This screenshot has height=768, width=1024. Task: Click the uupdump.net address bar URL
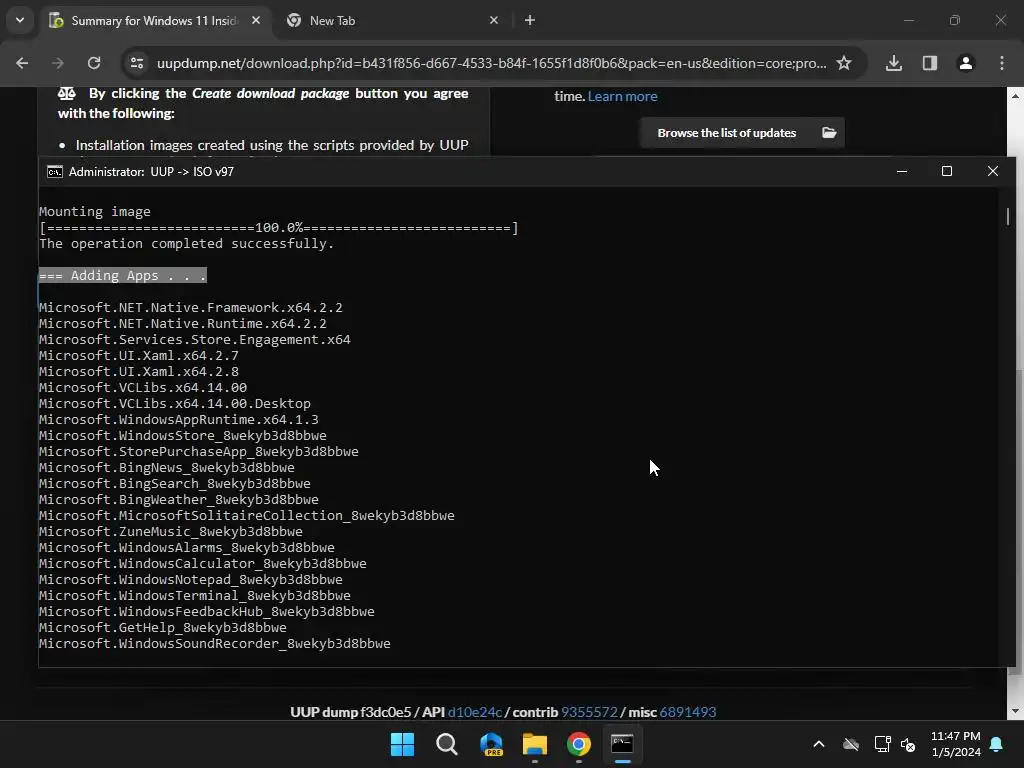491,63
